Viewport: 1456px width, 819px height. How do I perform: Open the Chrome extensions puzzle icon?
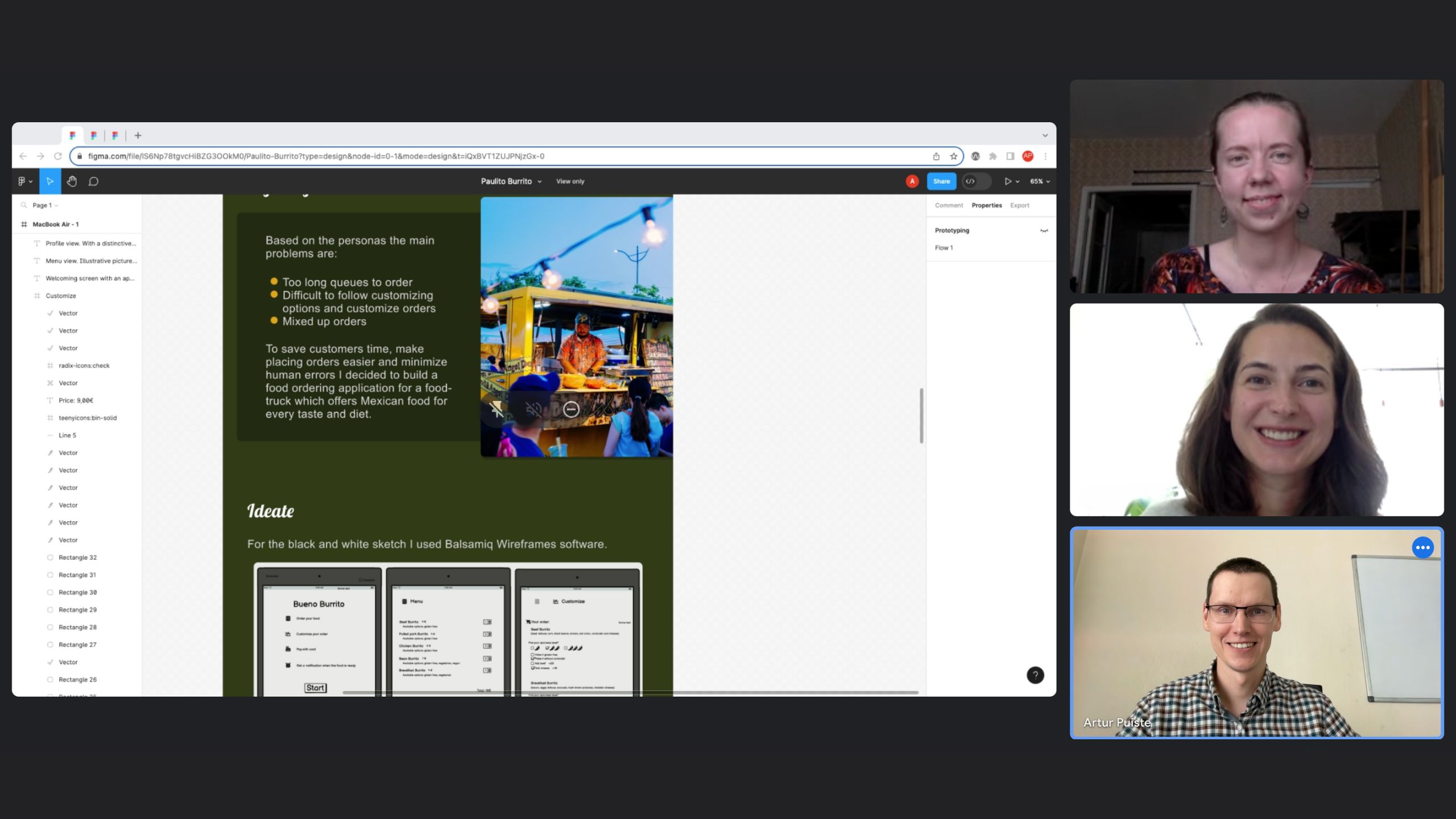point(993,156)
